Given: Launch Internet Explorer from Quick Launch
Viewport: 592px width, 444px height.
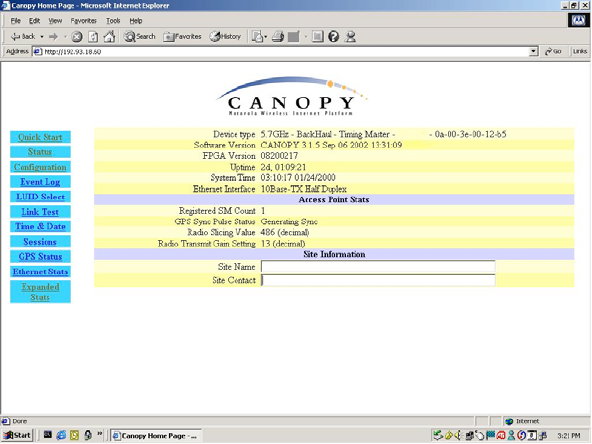Looking at the screenshot, I should [61, 435].
